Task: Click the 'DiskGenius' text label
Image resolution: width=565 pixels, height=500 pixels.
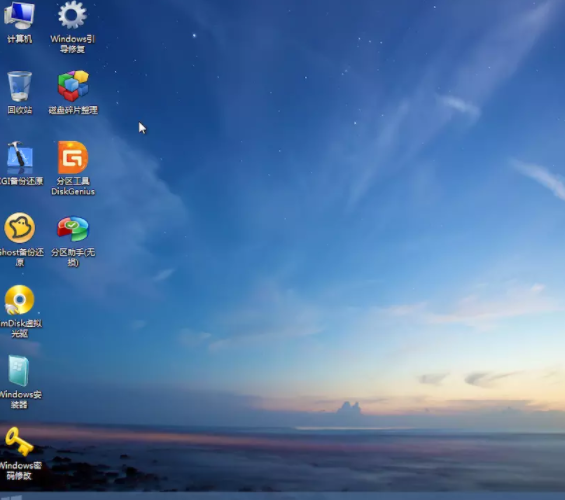Action: click(73, 191)
